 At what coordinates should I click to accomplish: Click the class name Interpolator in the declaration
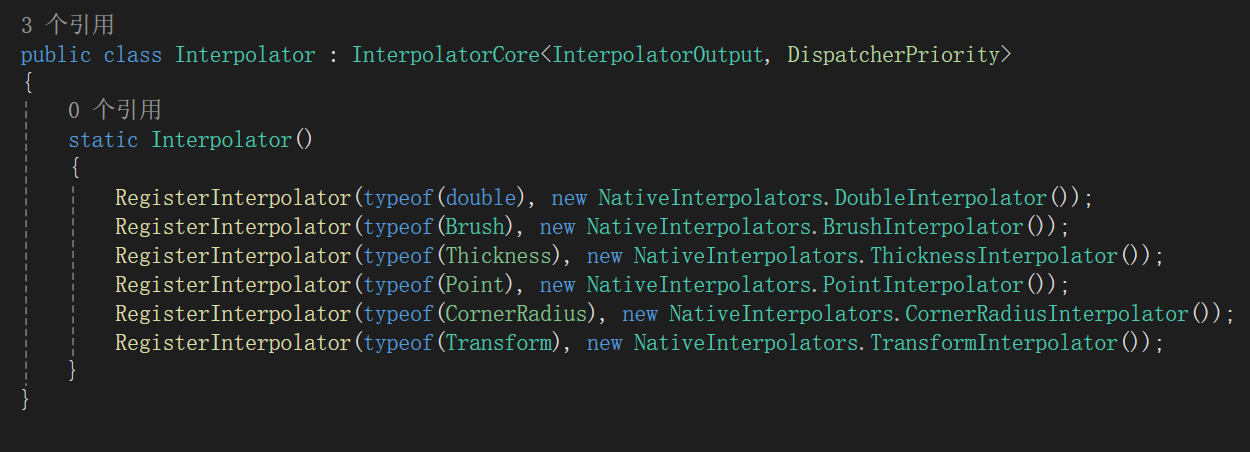pyautogui.click(x=245, y=54)
